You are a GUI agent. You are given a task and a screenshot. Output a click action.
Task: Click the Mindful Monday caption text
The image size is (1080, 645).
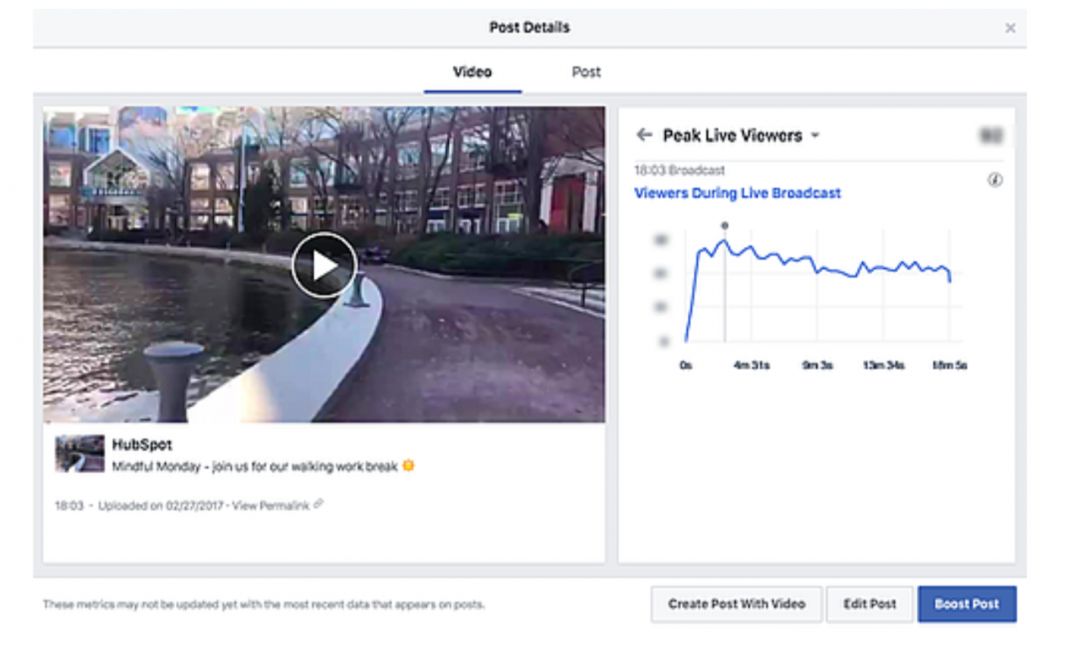click(x=255, y=466)
